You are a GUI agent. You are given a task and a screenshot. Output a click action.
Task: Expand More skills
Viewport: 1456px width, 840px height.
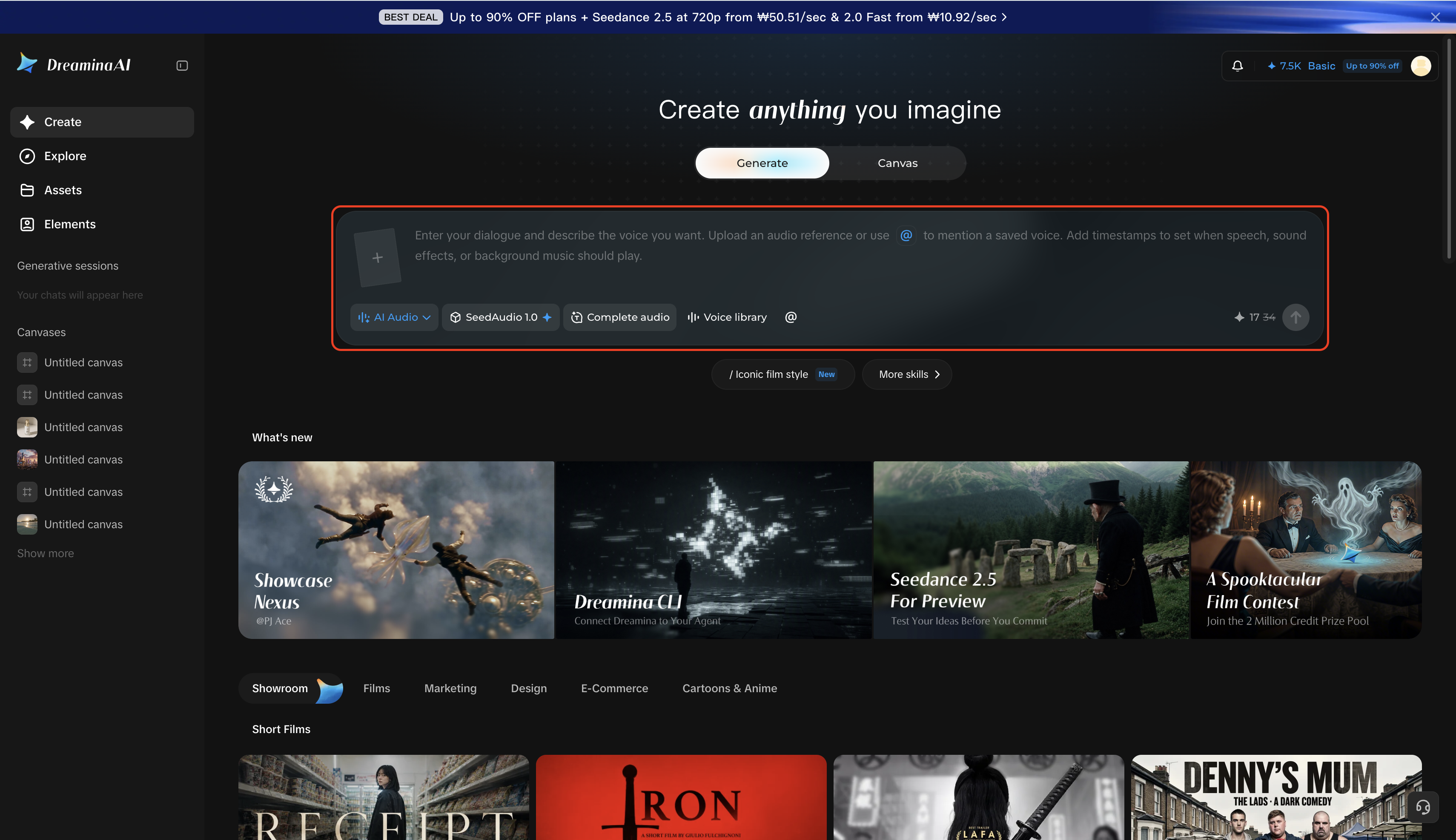pyautogui.click(x=907, y=374)
